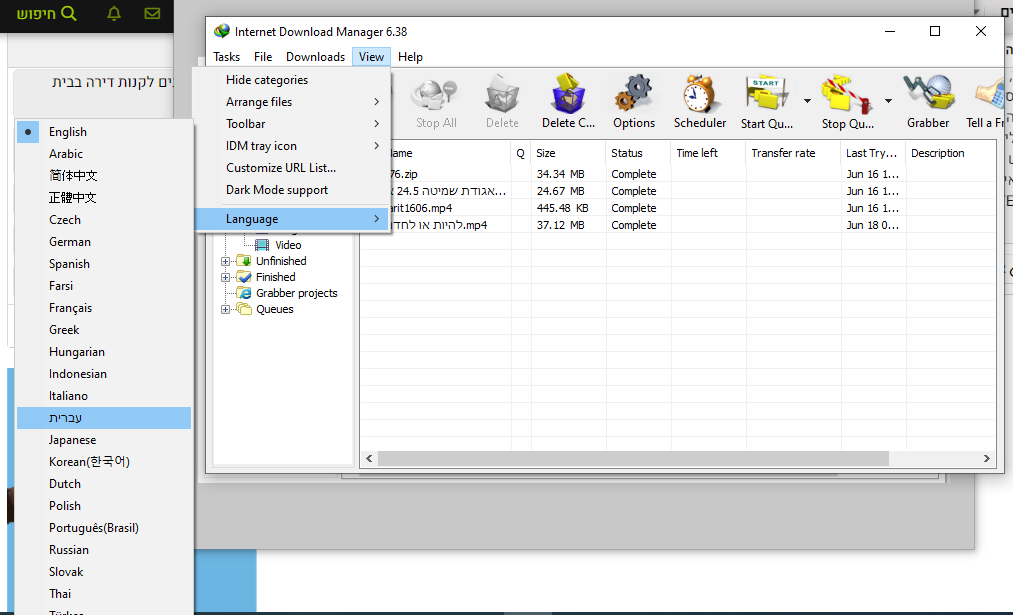Viewport: 1013px width, 615px height.
Task: Sort by Time left column header
Action: pyautogui.click(x=709, y=153)
